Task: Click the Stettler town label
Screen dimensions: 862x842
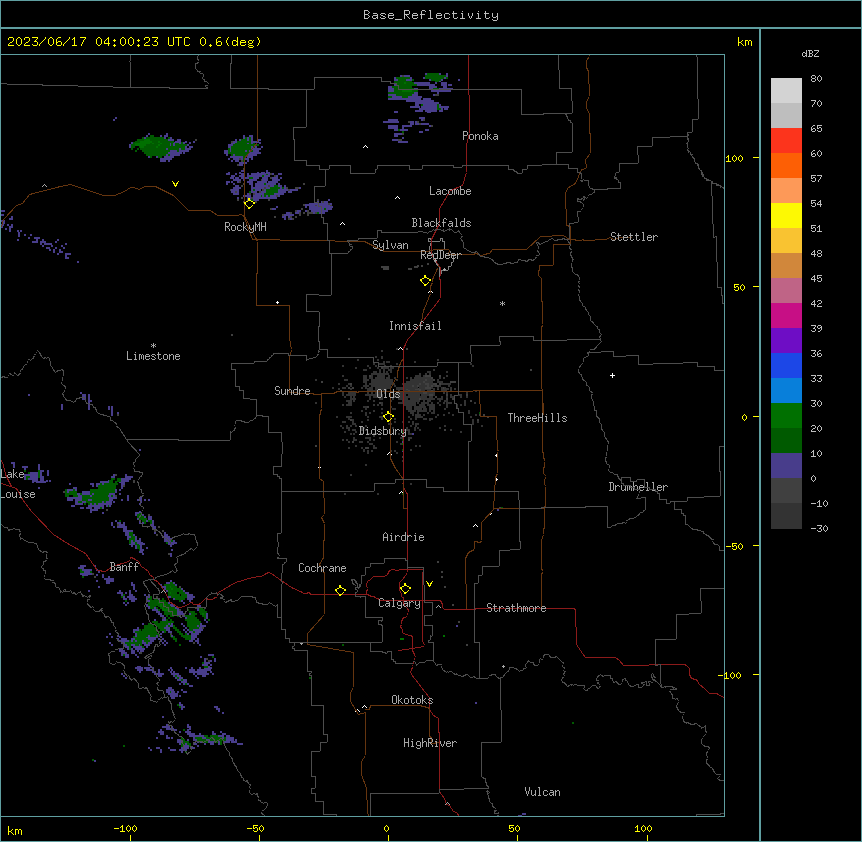Action: point(634,237)
